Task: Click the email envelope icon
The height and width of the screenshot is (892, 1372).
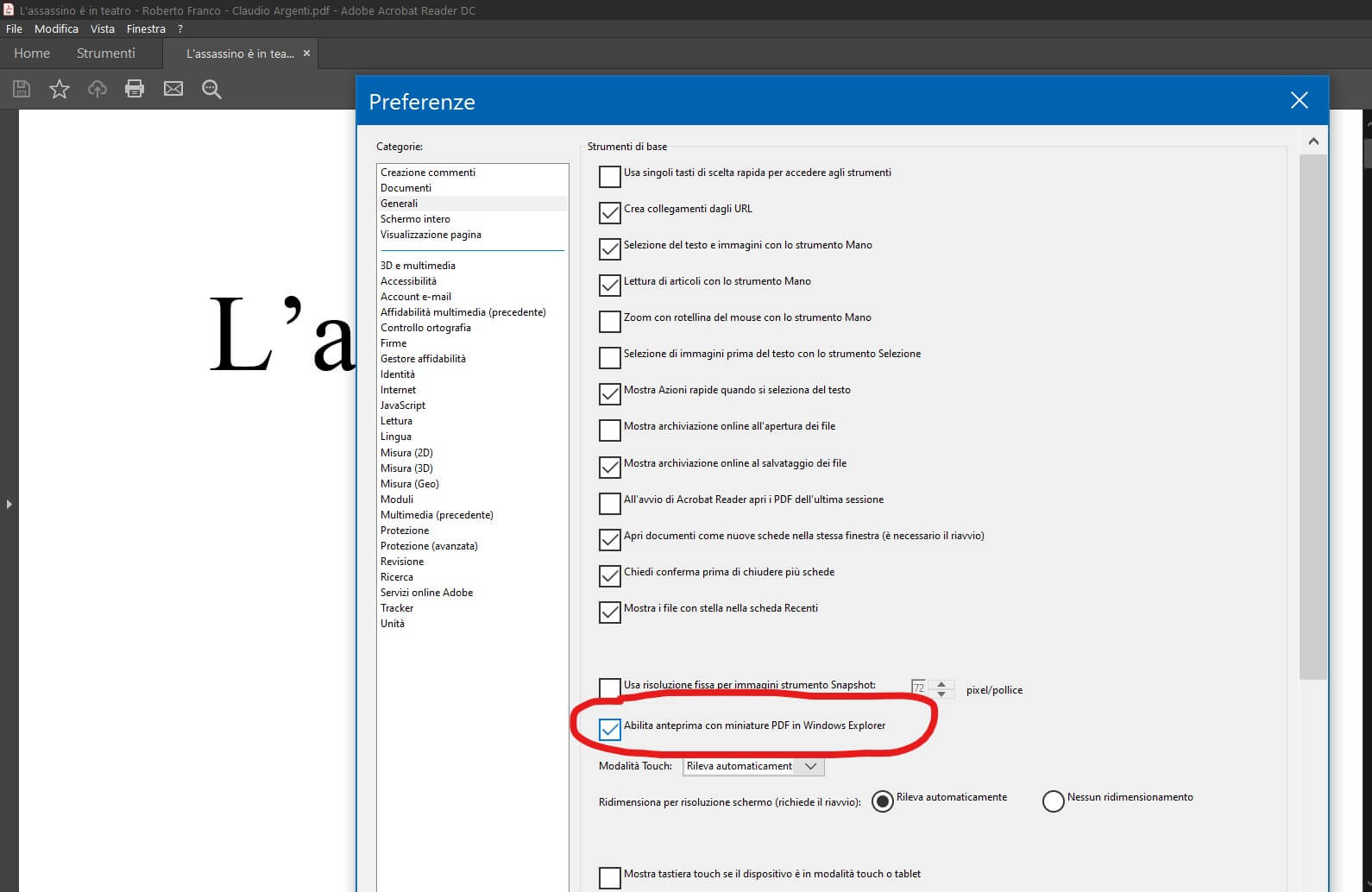Action: pos(173,89)
